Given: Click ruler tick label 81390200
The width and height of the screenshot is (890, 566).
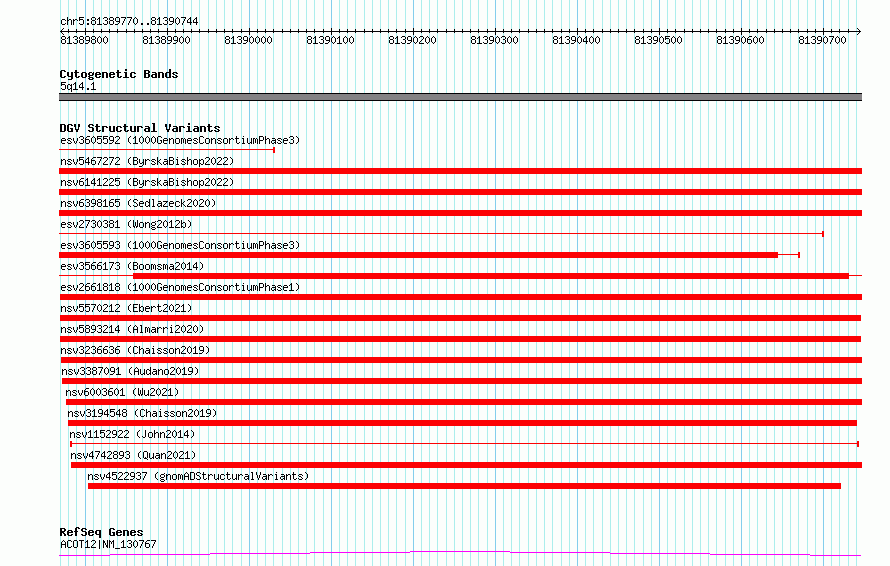Looking at the screenshot, I should [x=412, y=40].
